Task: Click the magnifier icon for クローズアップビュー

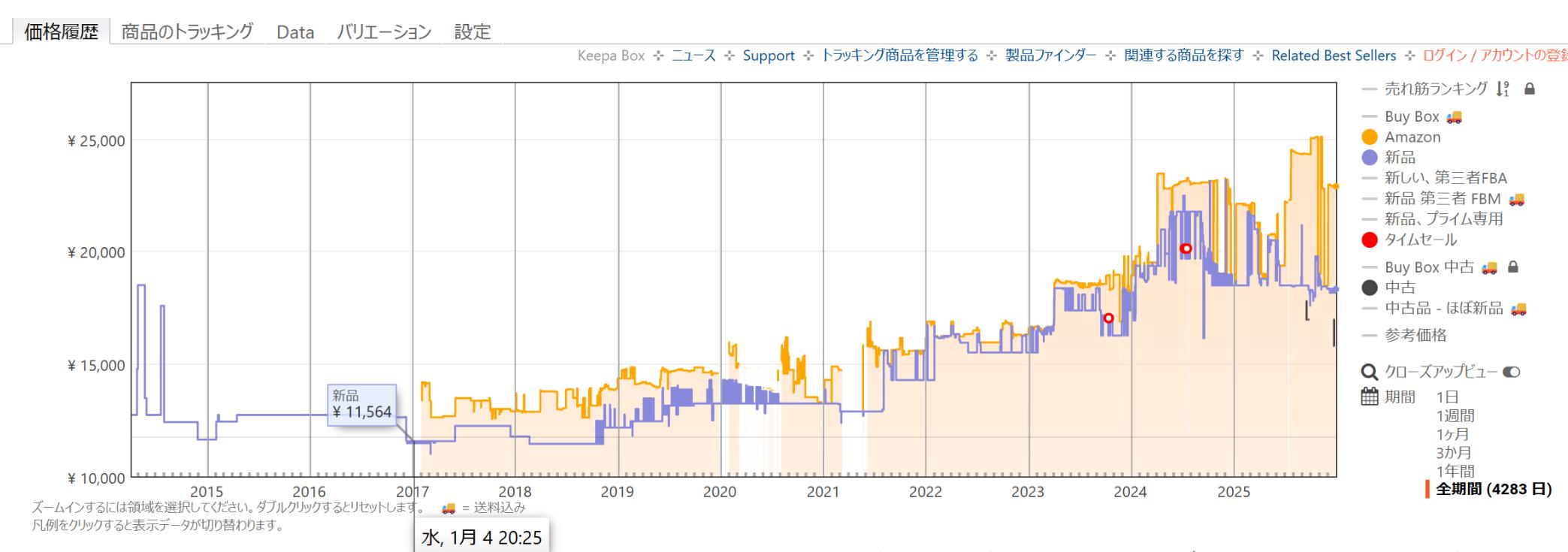Action: (x=1370, y=372)
